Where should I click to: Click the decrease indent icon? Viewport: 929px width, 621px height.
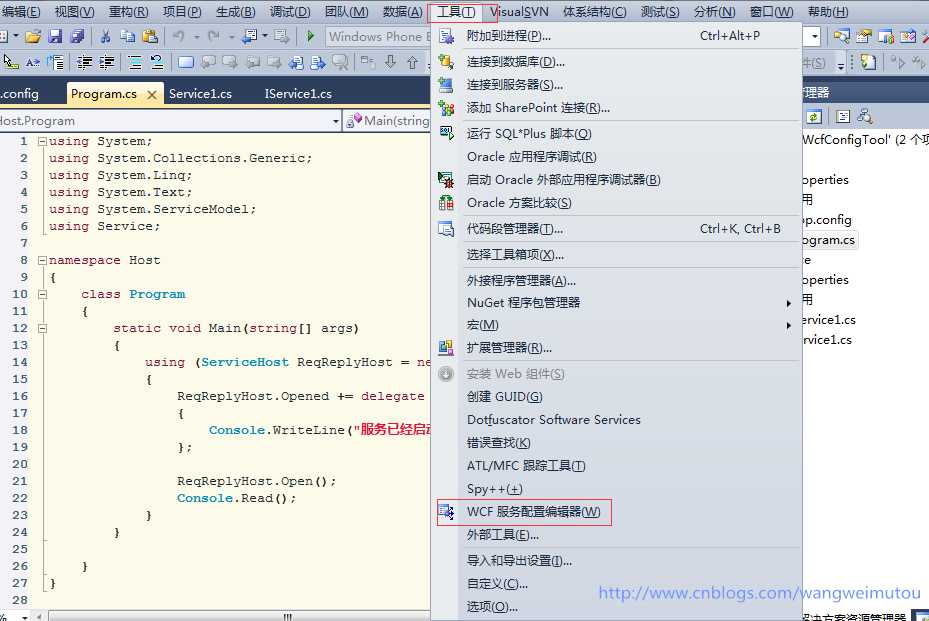click(x=85, y=62)
